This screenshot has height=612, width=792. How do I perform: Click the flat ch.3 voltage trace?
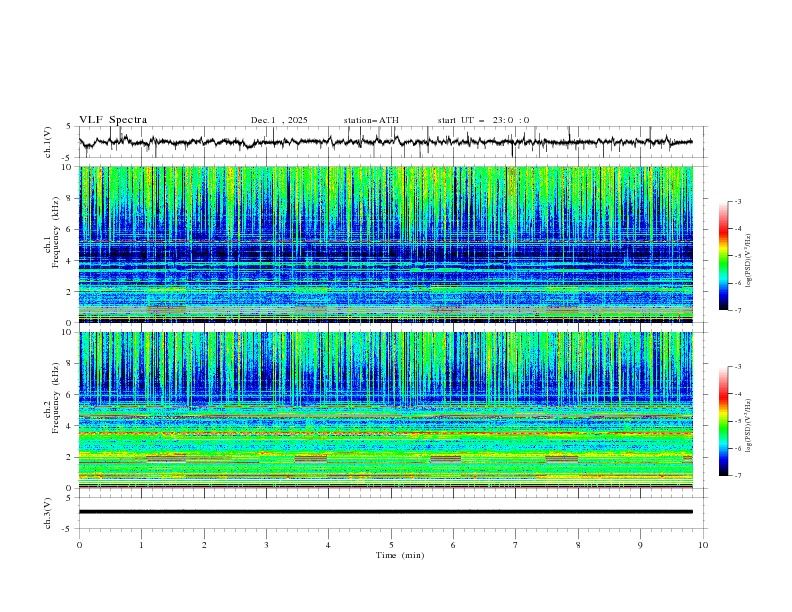[x=385, y=512]
